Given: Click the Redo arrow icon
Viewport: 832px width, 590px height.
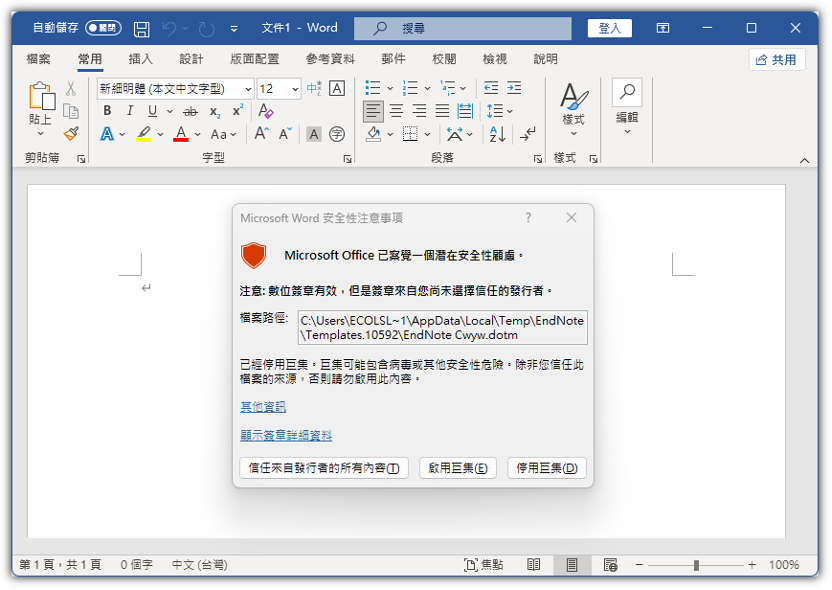Looking at the screenshot, I should pos(206,28).
